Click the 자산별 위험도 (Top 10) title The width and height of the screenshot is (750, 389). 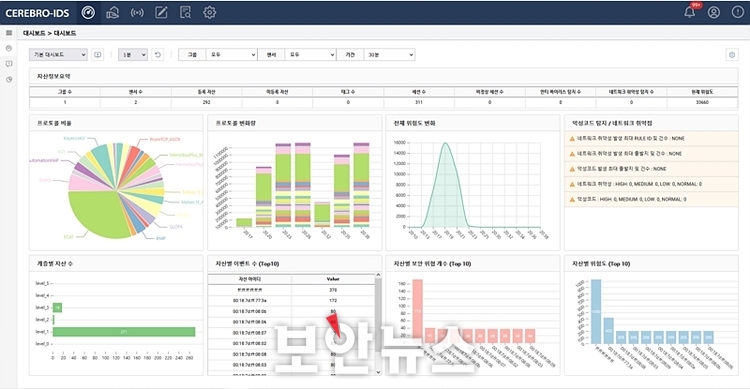(601, 264)
